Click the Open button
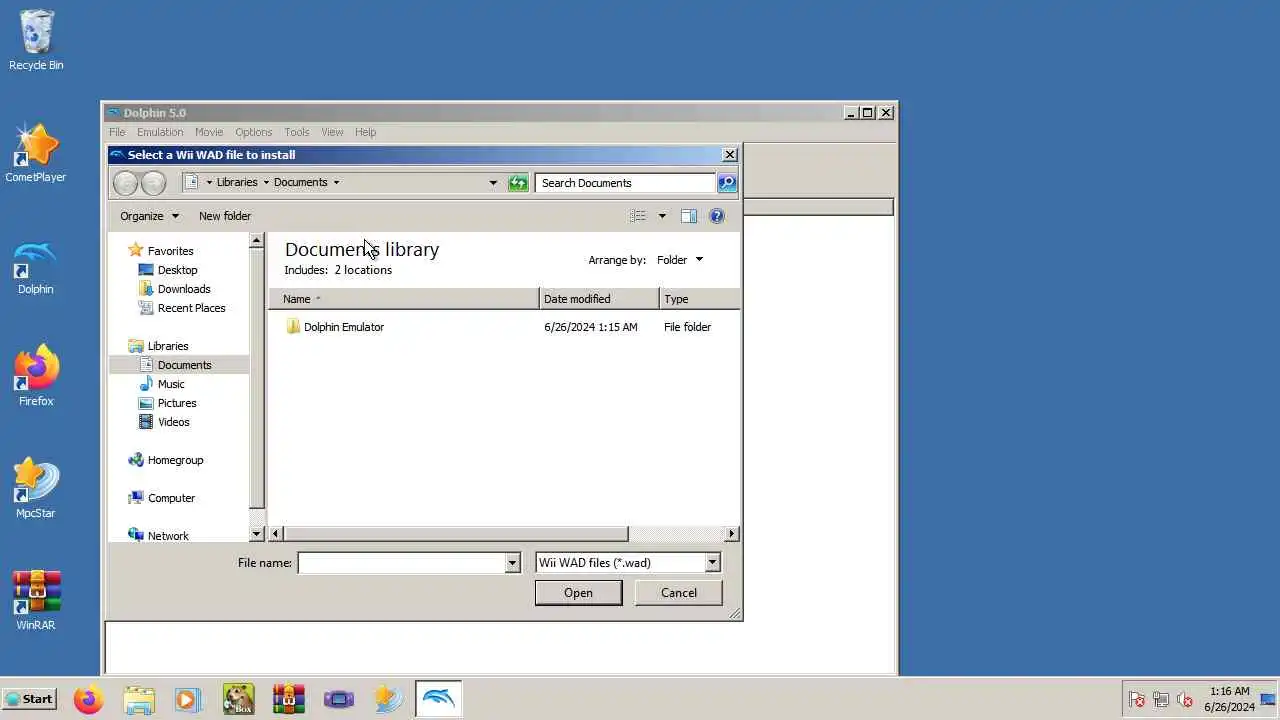Image resolution: width=1280 pixels, height=720 pixels. [x=578, y=593]
